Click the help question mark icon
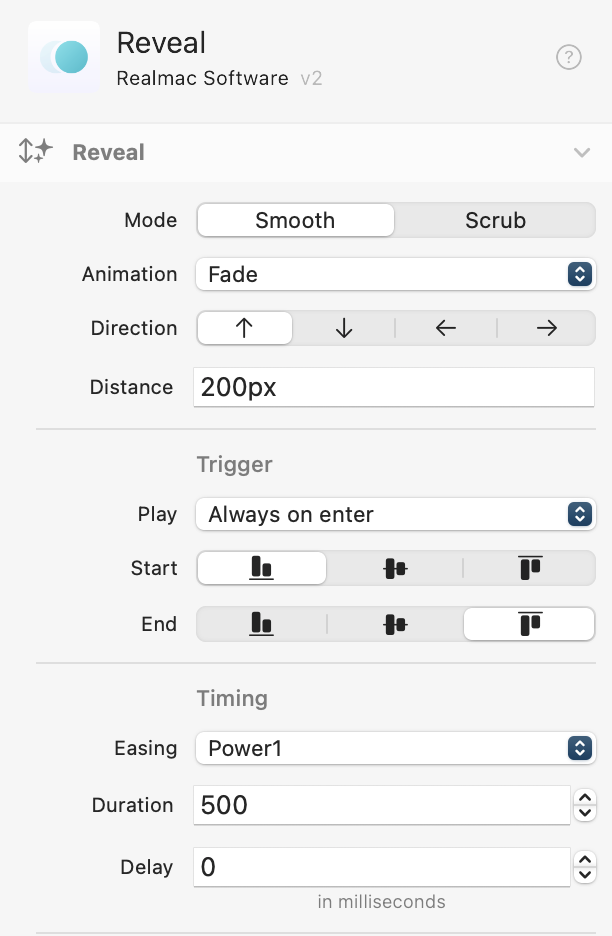Viewport: 612px width, 936px height. pyautogui.click(x=568, y=58)
